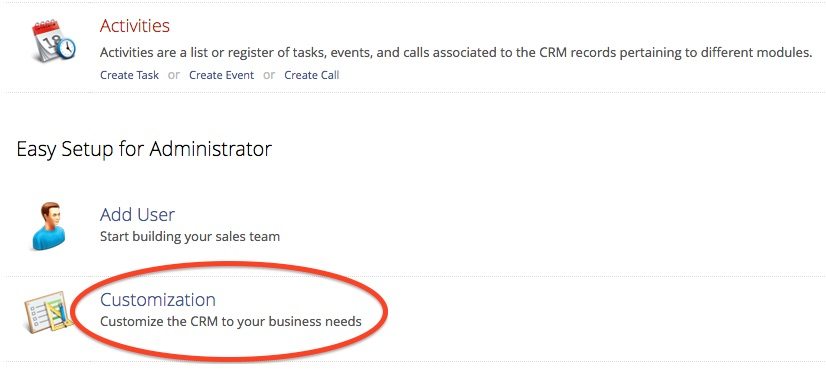826x388 pixels.
Task: Click the dotted divider beneath Activities links
Action: click(x=413, y=92)
